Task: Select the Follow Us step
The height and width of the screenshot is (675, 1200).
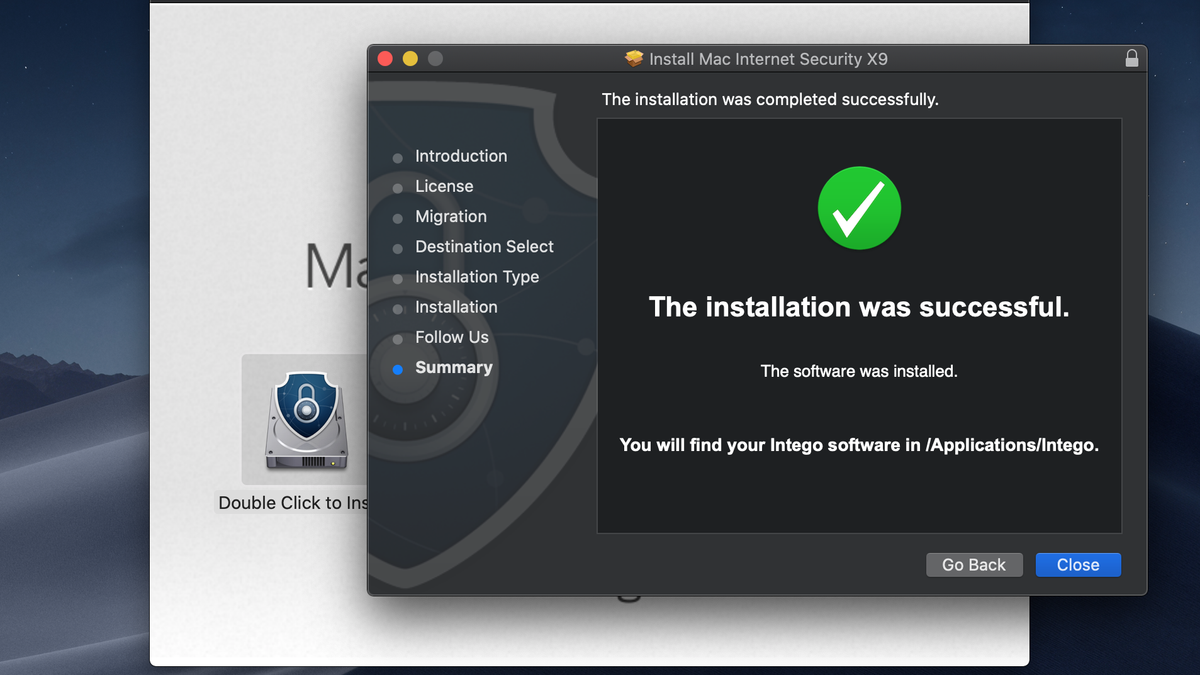Action: (x=452, y=338)
